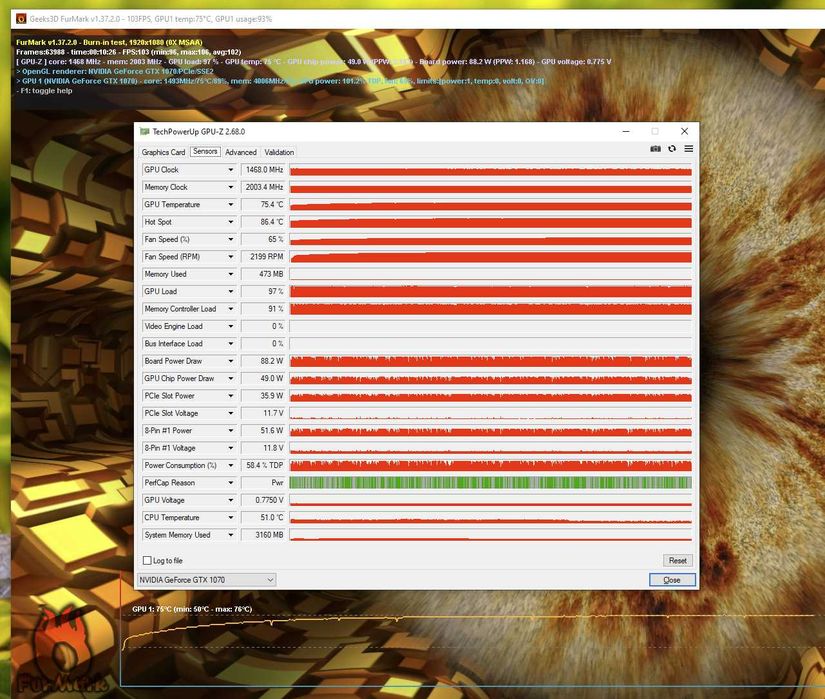Click the Board Power Draw value 88.2 W
Screen dimensions: 825x699
pos(263,361)
